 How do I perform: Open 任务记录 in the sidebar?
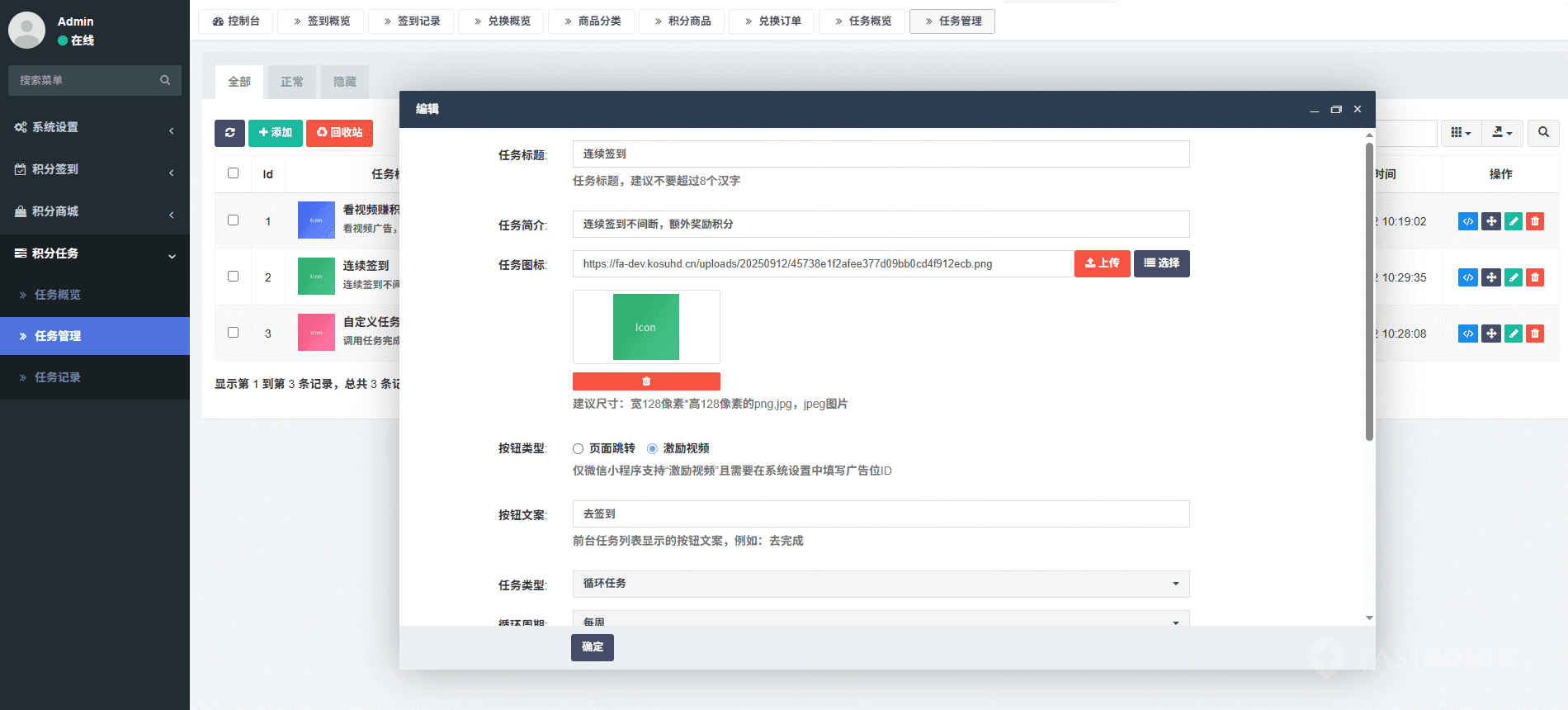click(x=58, y=377)
